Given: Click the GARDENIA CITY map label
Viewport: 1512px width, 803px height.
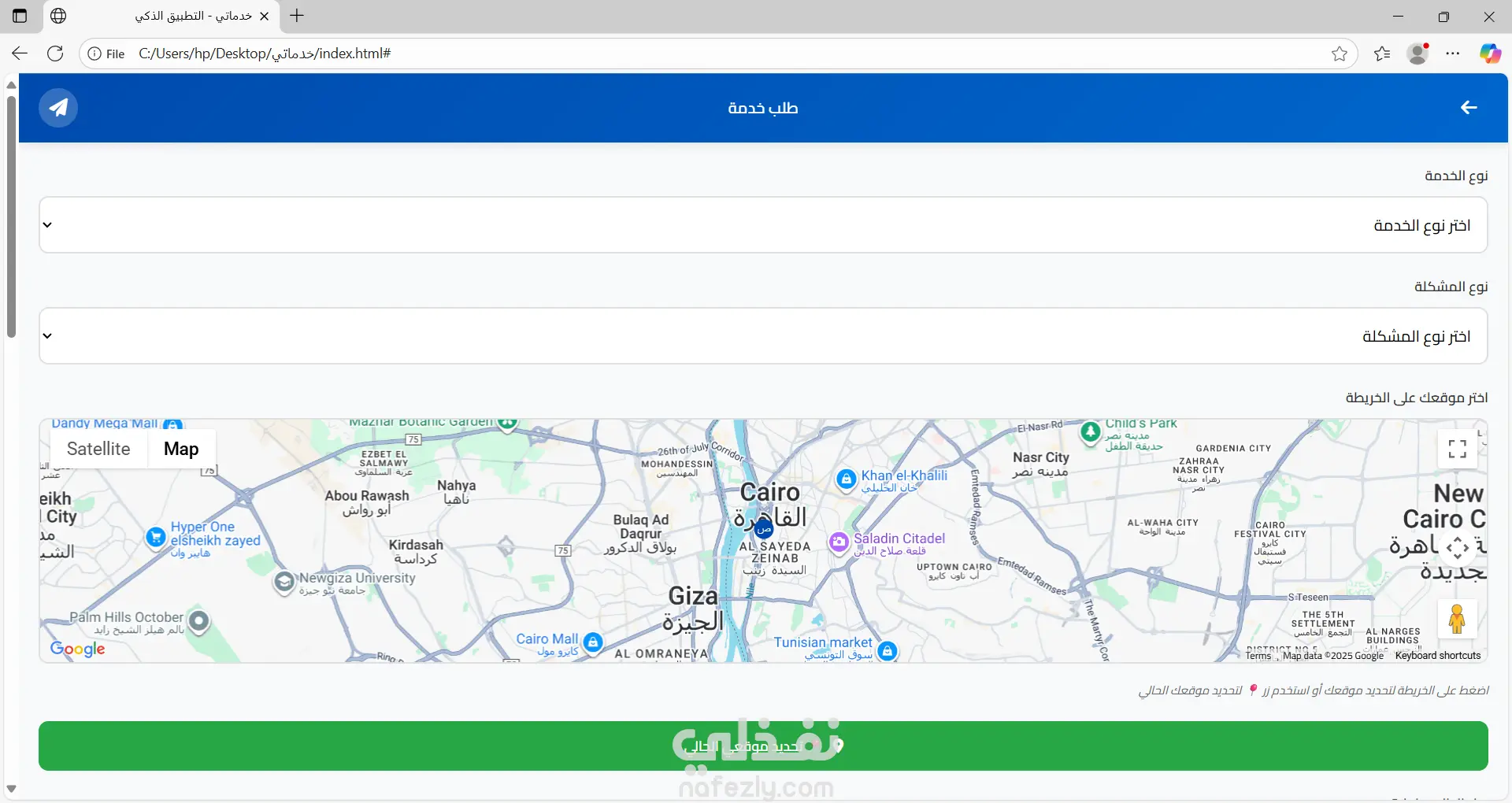Looking at the screenshot, I should pyautogui.click(x=1233, y=448).
